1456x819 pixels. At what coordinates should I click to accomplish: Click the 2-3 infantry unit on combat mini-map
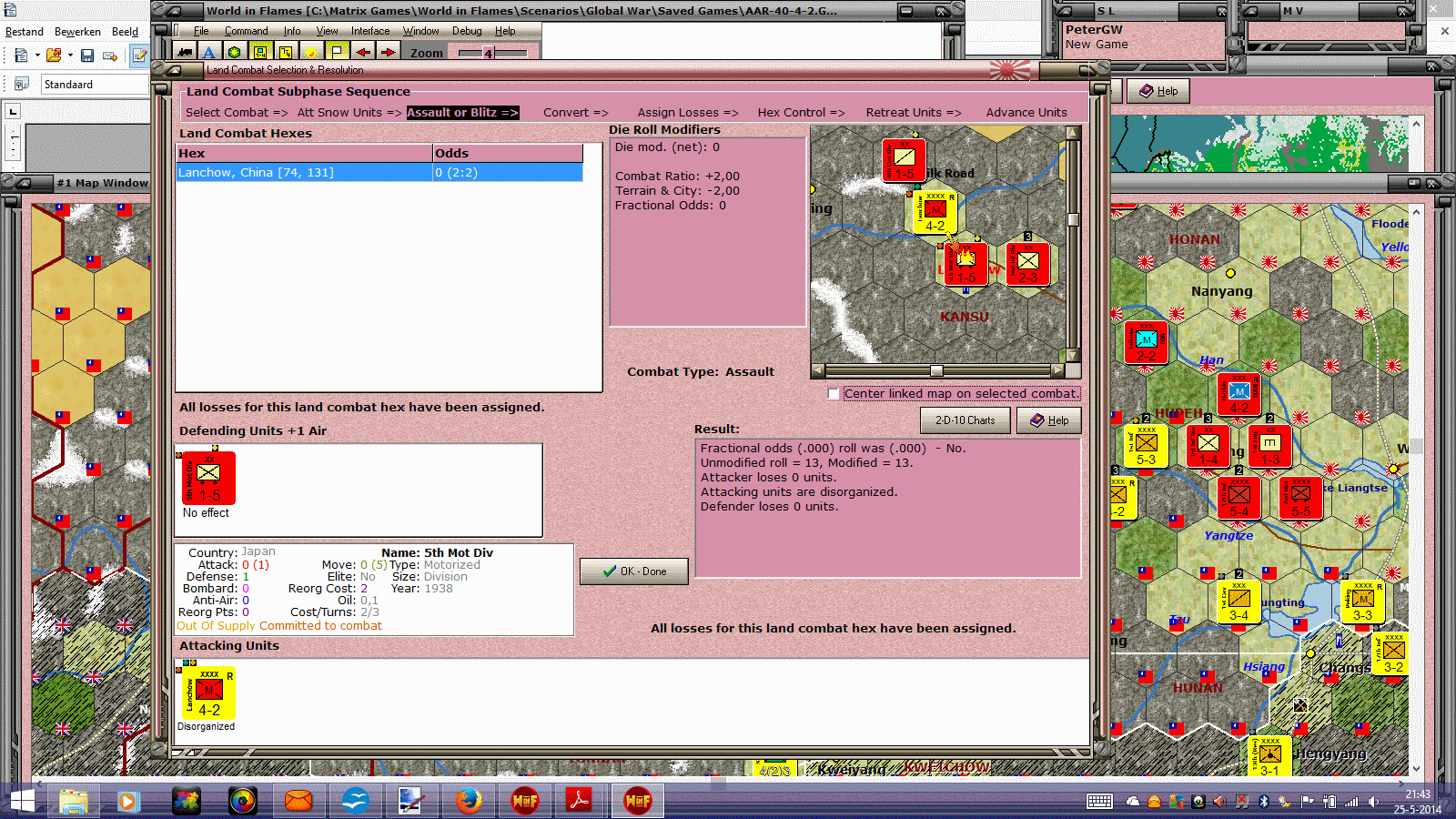(x=1028, y=265)
